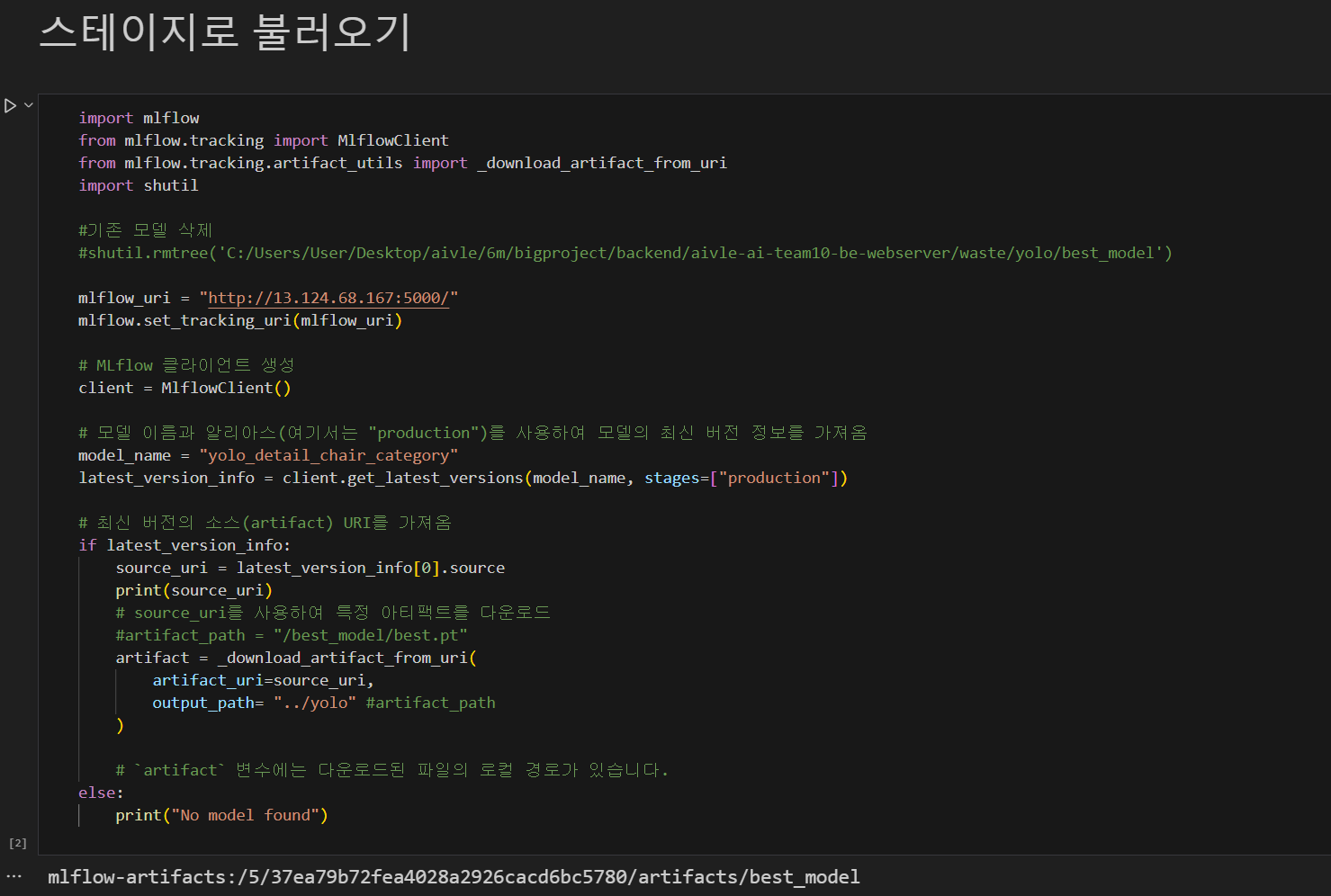Click the if latest_version_info: line
This screenshot has width=1331, height=896.
click(184, 544)
